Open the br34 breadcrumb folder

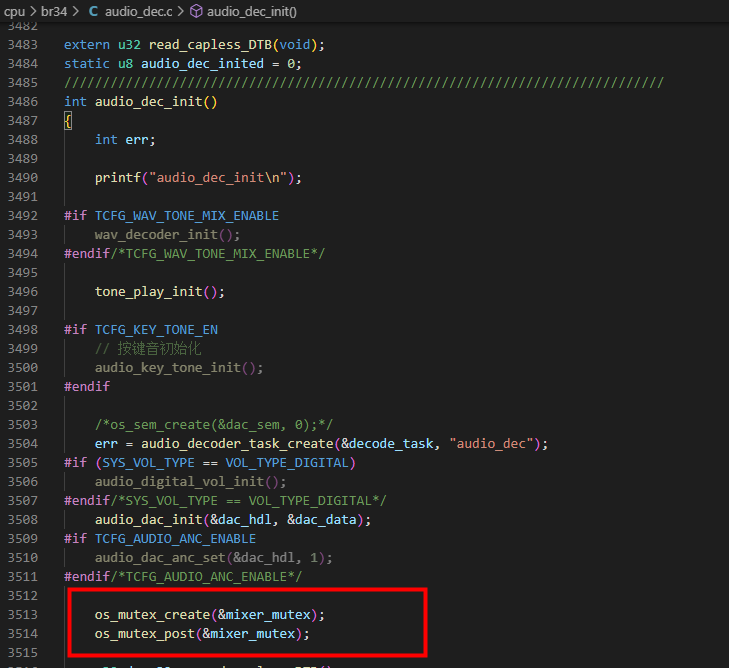tap(54, 11)
